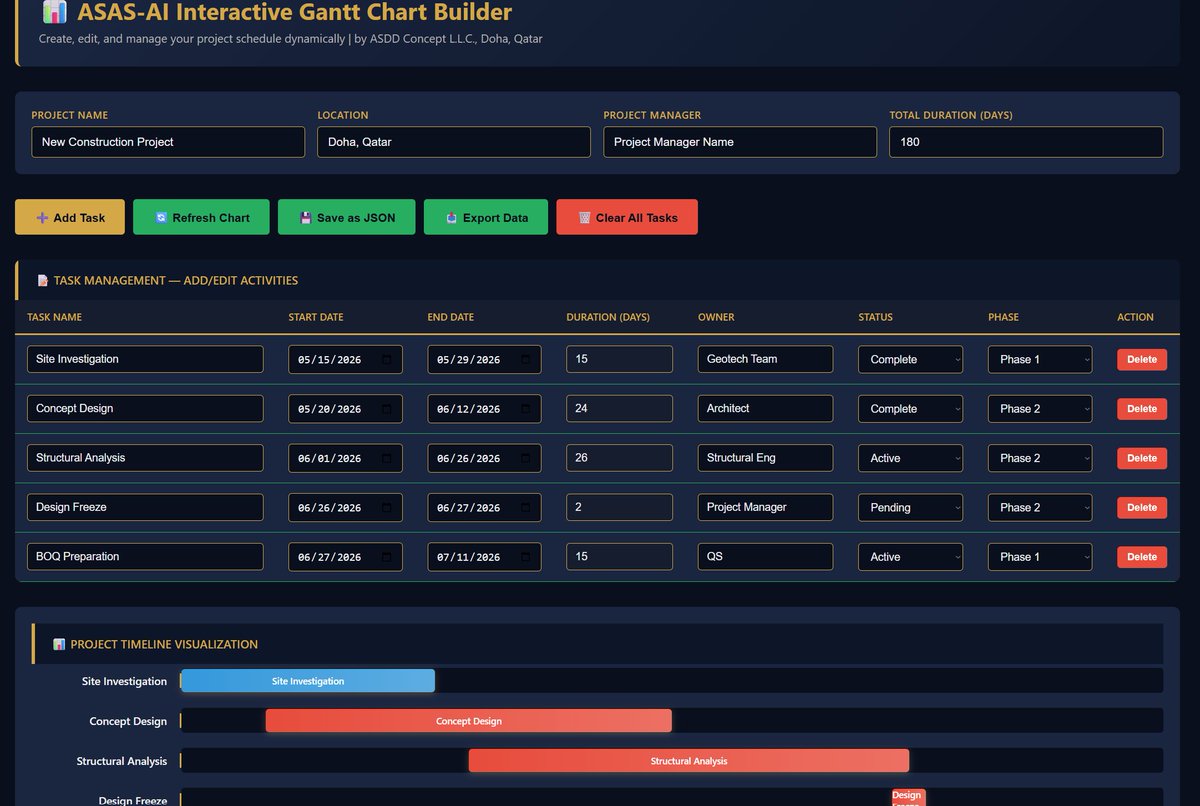The width and height of the screenshot is (1200, 806).
Task: Delete the BOQ Preparation task
Action: [1142, 557]
